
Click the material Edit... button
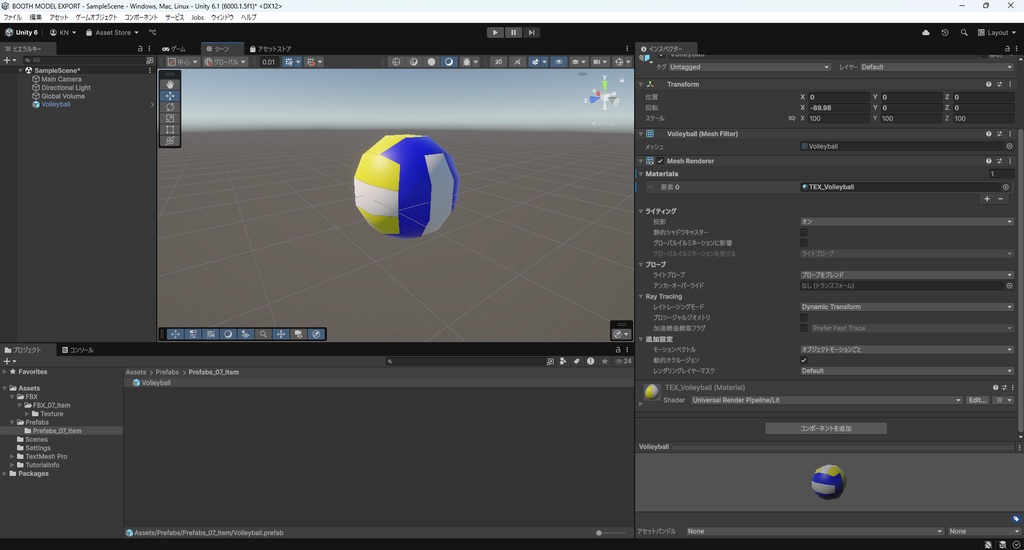coord(977,400)
